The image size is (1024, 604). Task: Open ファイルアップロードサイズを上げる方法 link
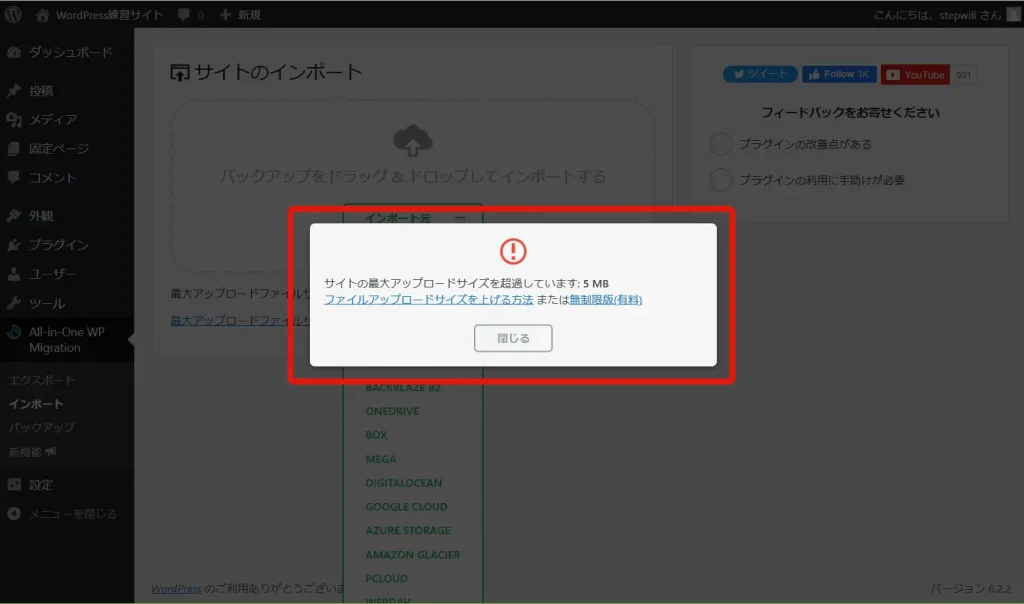(428, 299)
